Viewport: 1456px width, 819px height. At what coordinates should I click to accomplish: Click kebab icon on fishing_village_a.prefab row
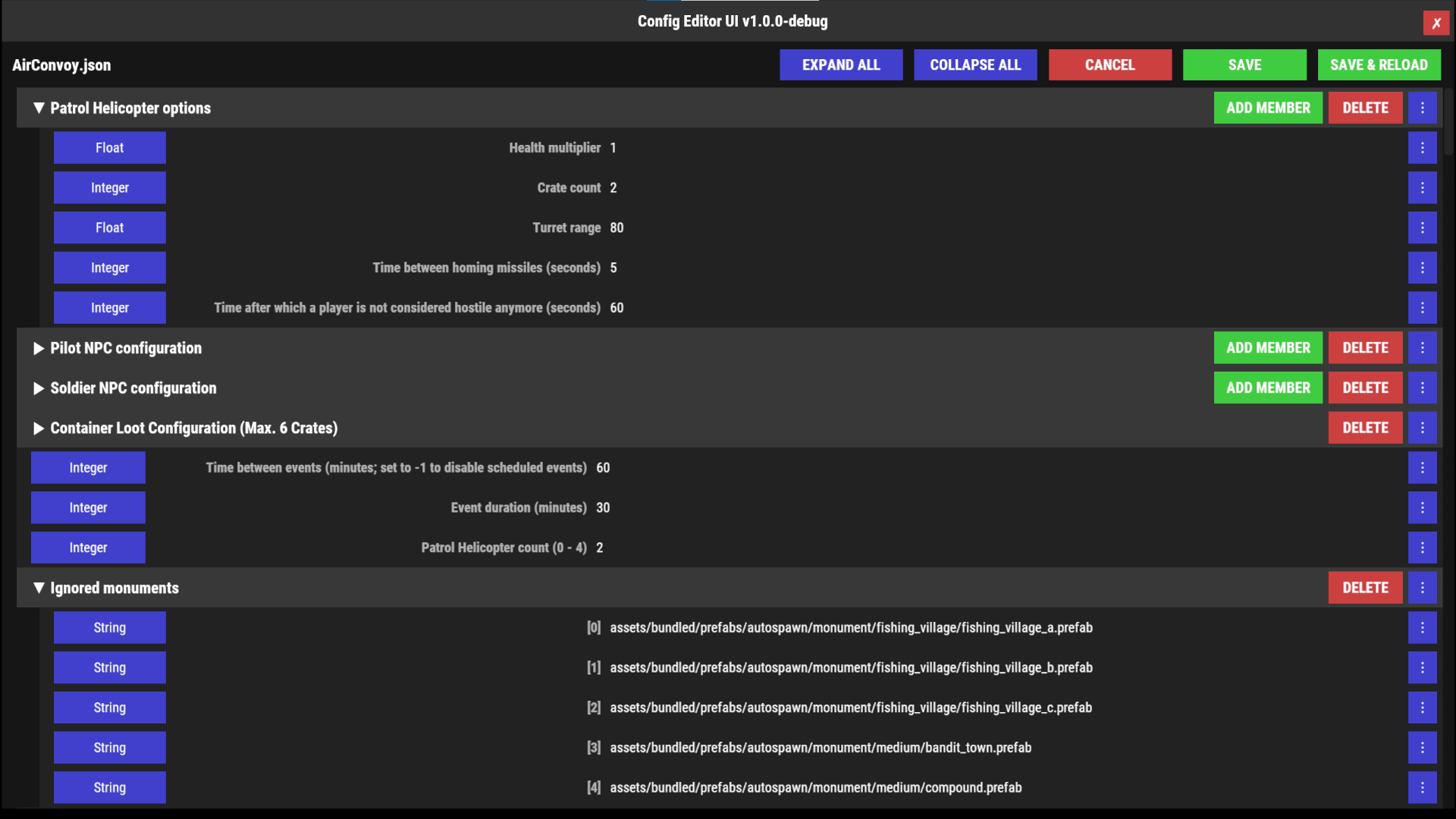click(x=1422, y=628)
